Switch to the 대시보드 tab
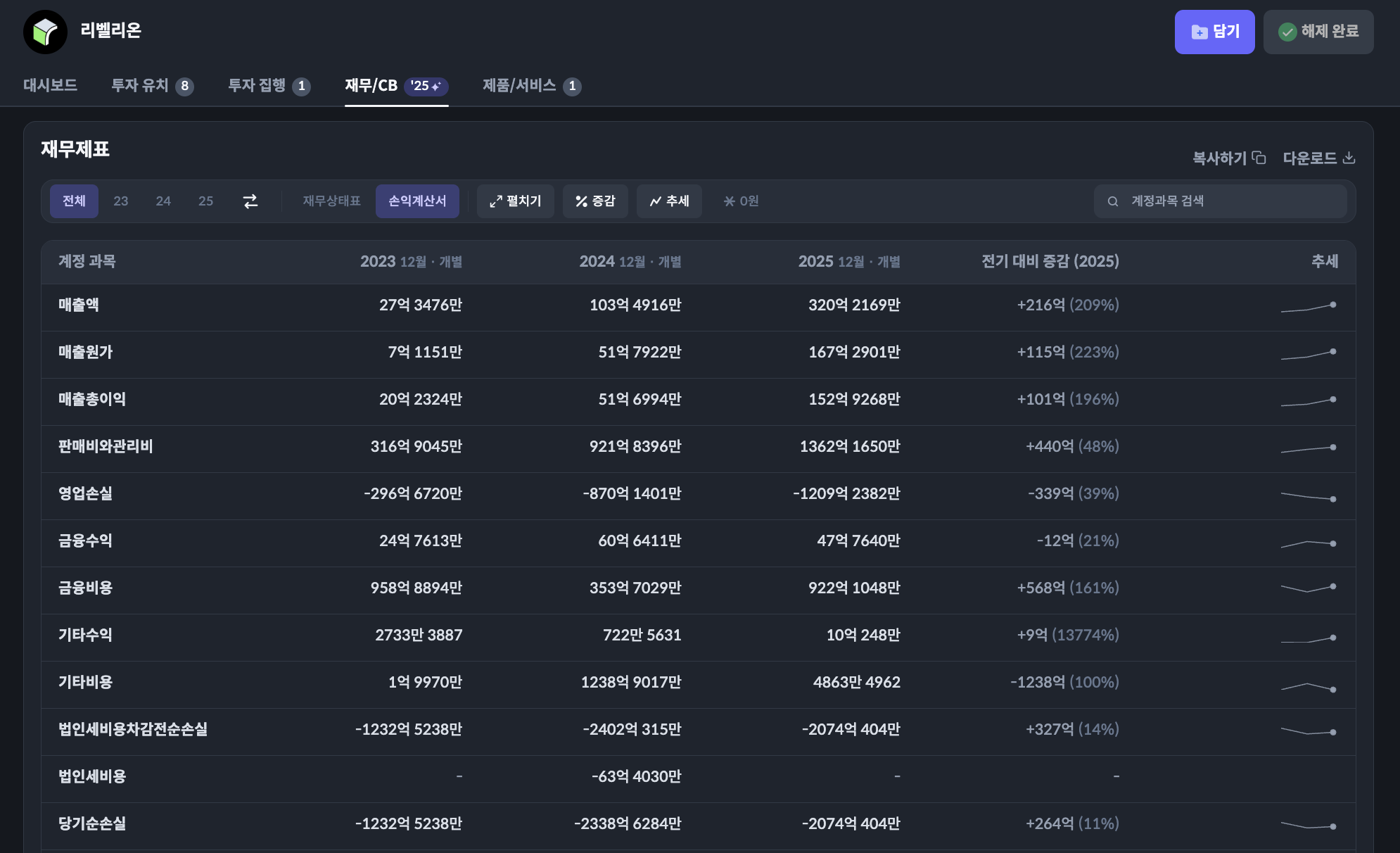Image resolution: width=1400 pixels, height=853 pixels. pos(49,85)
